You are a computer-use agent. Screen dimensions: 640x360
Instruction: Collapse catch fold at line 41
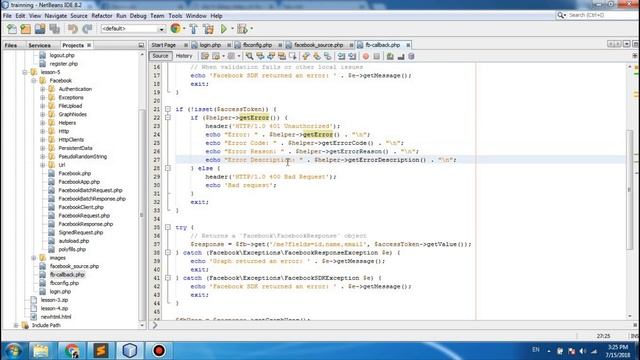pyautogui.click(x=168, y=278)
